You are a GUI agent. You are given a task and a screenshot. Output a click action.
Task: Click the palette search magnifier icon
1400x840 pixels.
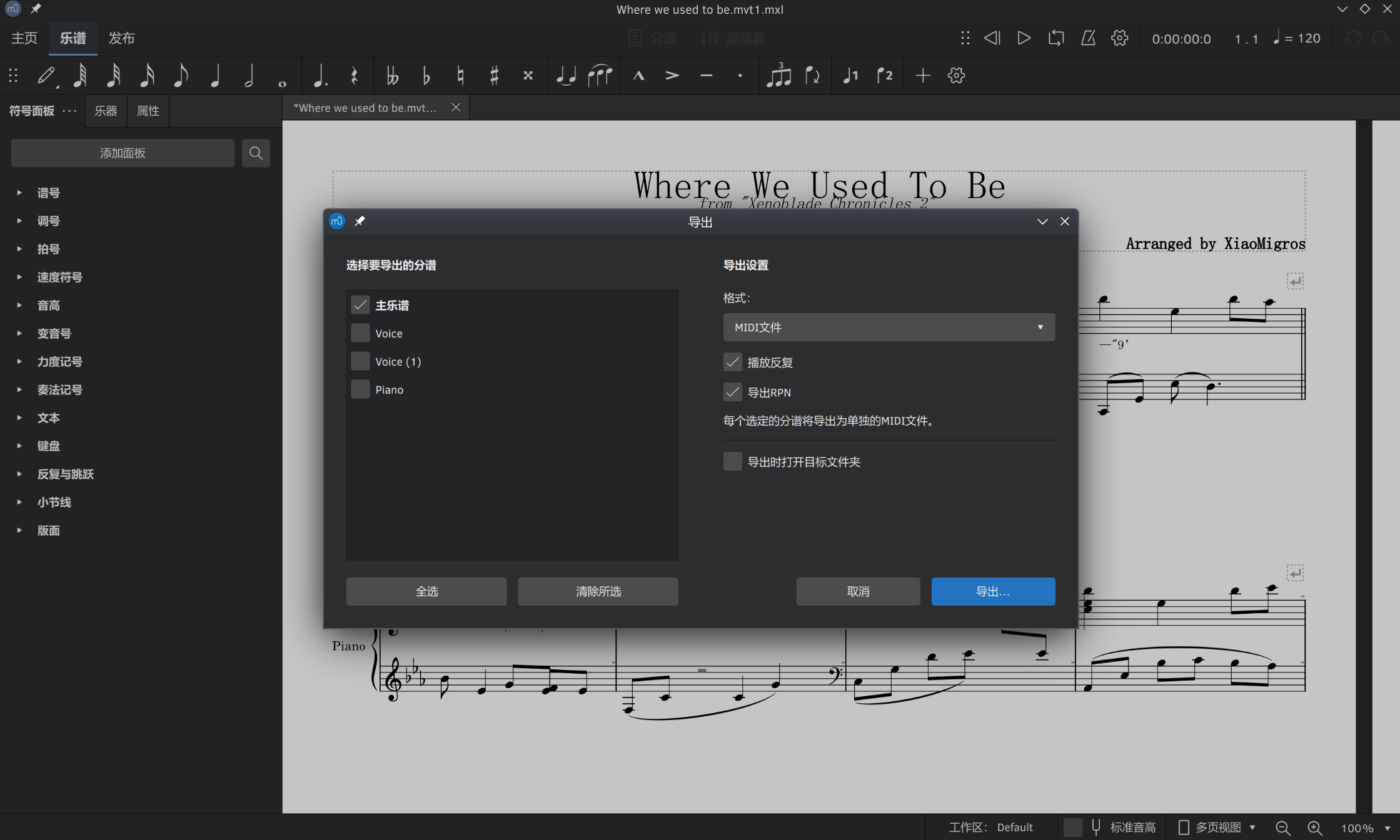point(256,153)
